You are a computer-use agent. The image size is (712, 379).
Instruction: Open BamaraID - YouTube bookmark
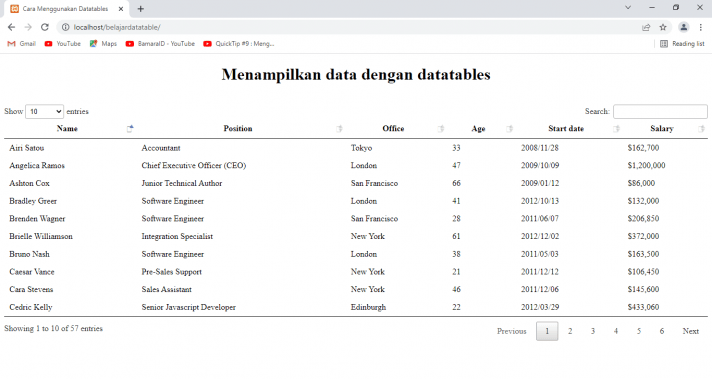tap(160, 44)
